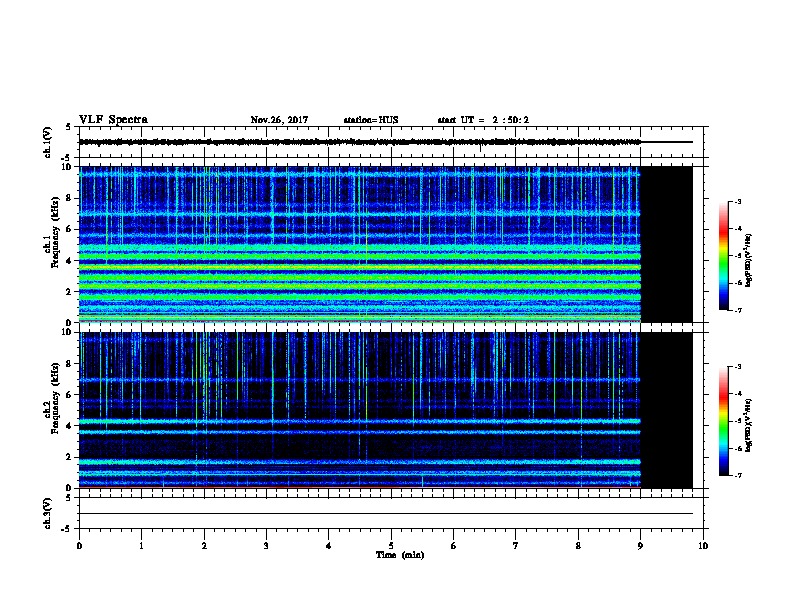
Task: Click the ch.2 spectrogram band near 7 kHz
Action: coord(360,380)
